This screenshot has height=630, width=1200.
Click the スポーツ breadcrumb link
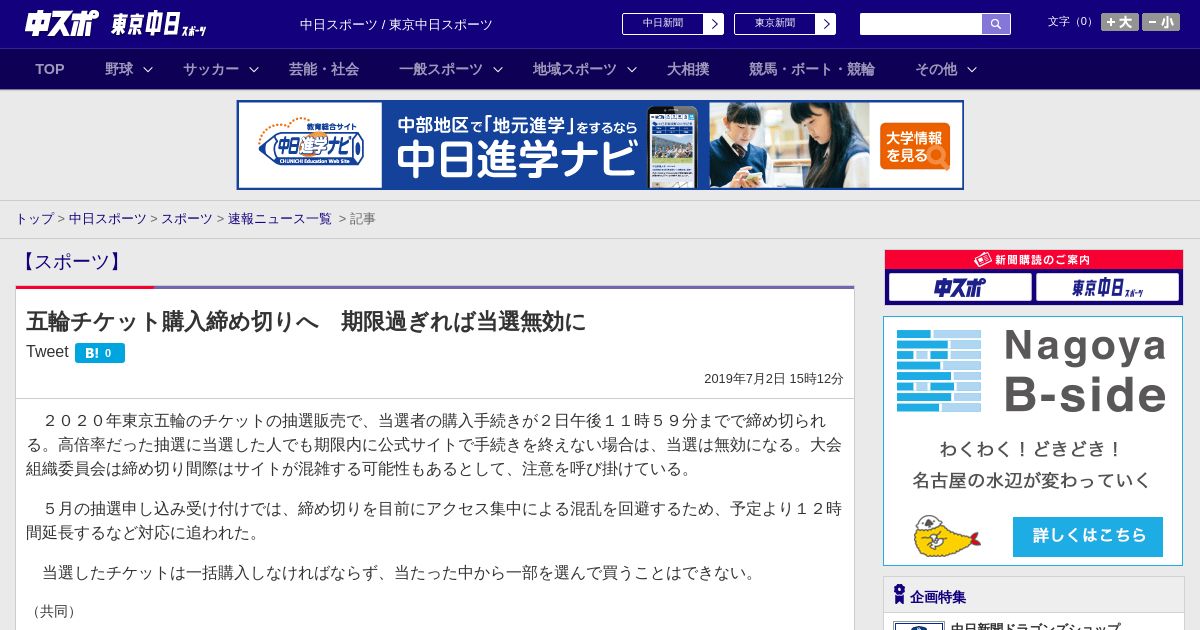pos(187,219)
